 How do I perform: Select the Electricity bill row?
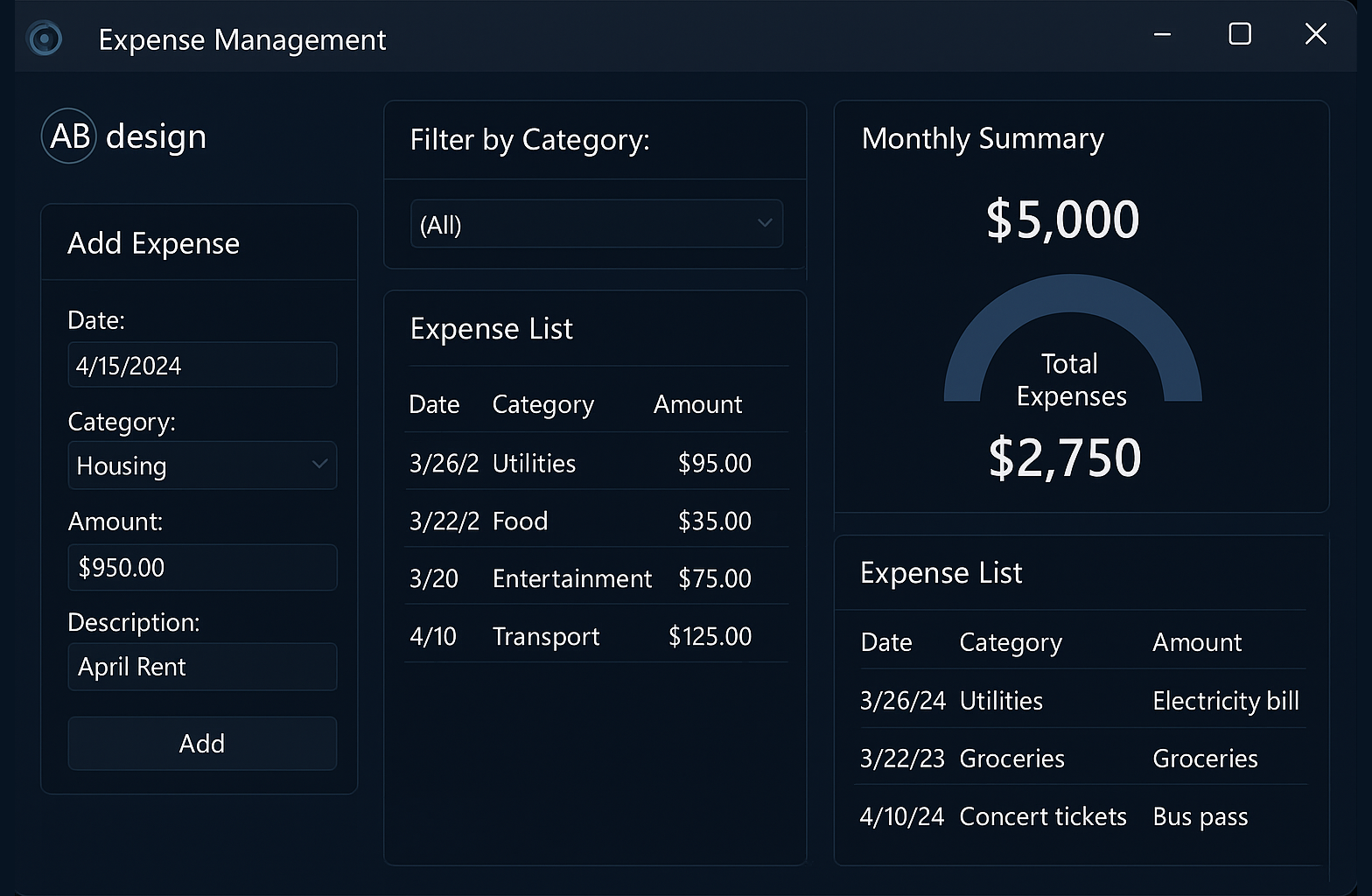coord(1080,701)
